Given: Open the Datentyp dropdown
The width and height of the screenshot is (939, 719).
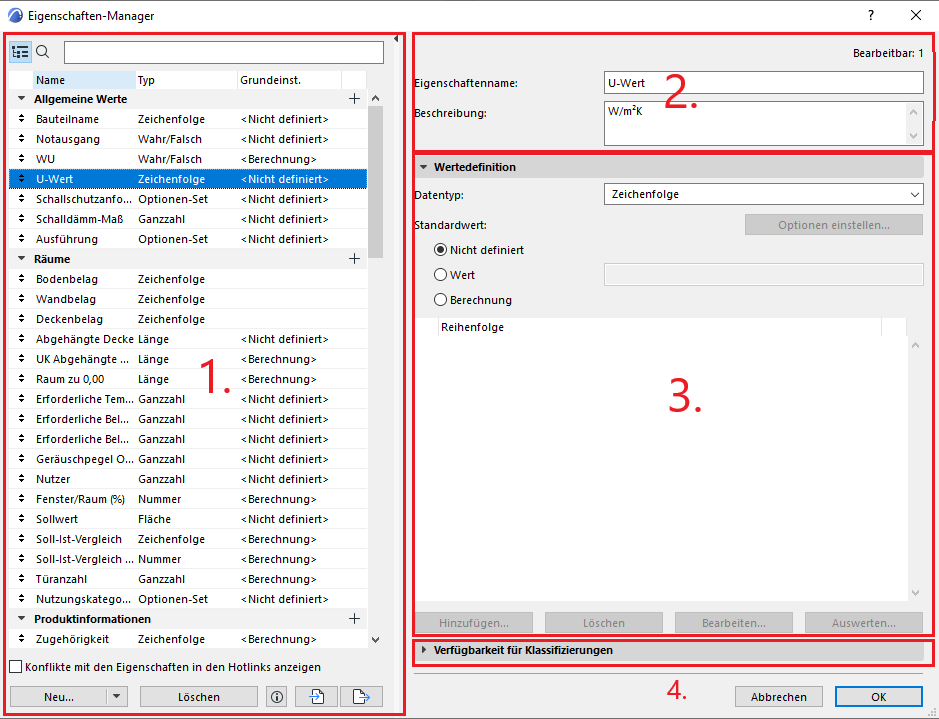Looking at the screenshot, I should click(x=763, y=195).
